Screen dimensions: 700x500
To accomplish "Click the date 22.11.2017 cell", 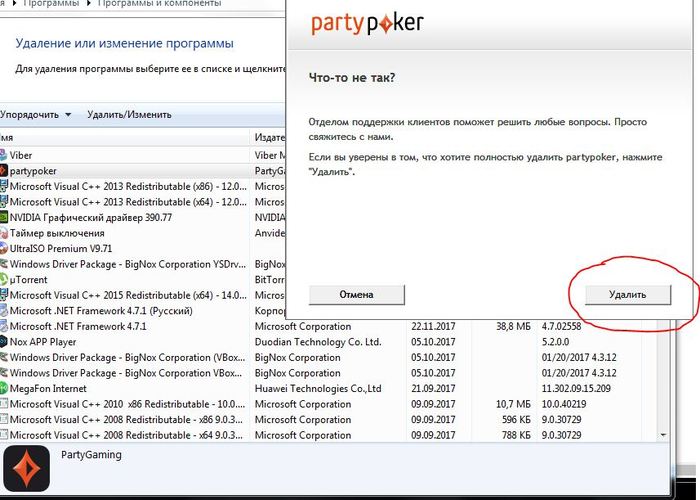I will coord(433,326).
